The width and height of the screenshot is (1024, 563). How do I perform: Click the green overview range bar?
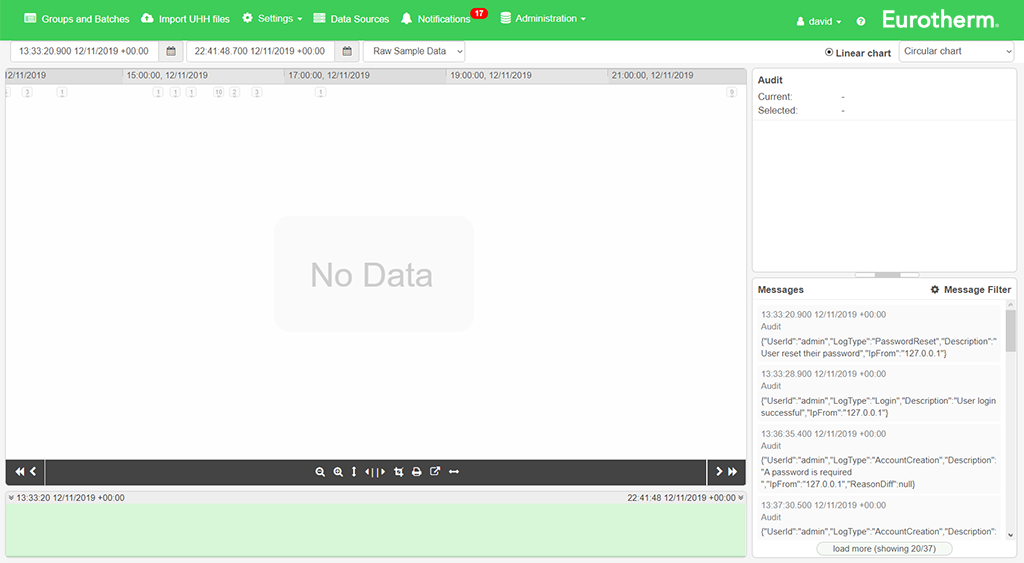376,530
